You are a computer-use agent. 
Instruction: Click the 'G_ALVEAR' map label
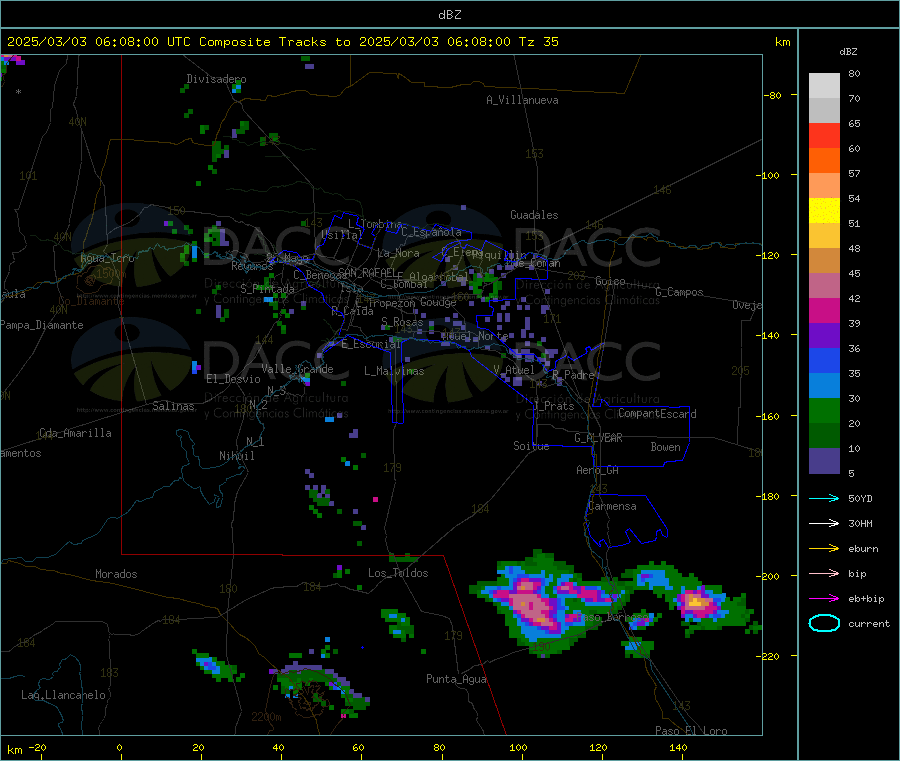click(598, 438)
